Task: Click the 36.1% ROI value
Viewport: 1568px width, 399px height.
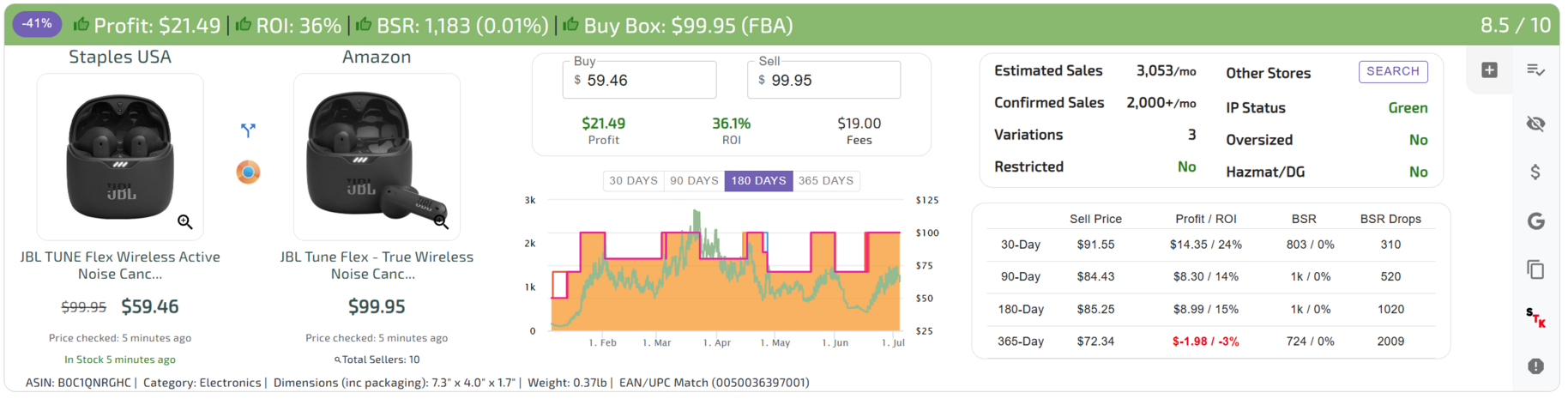Action: [731, 124]
